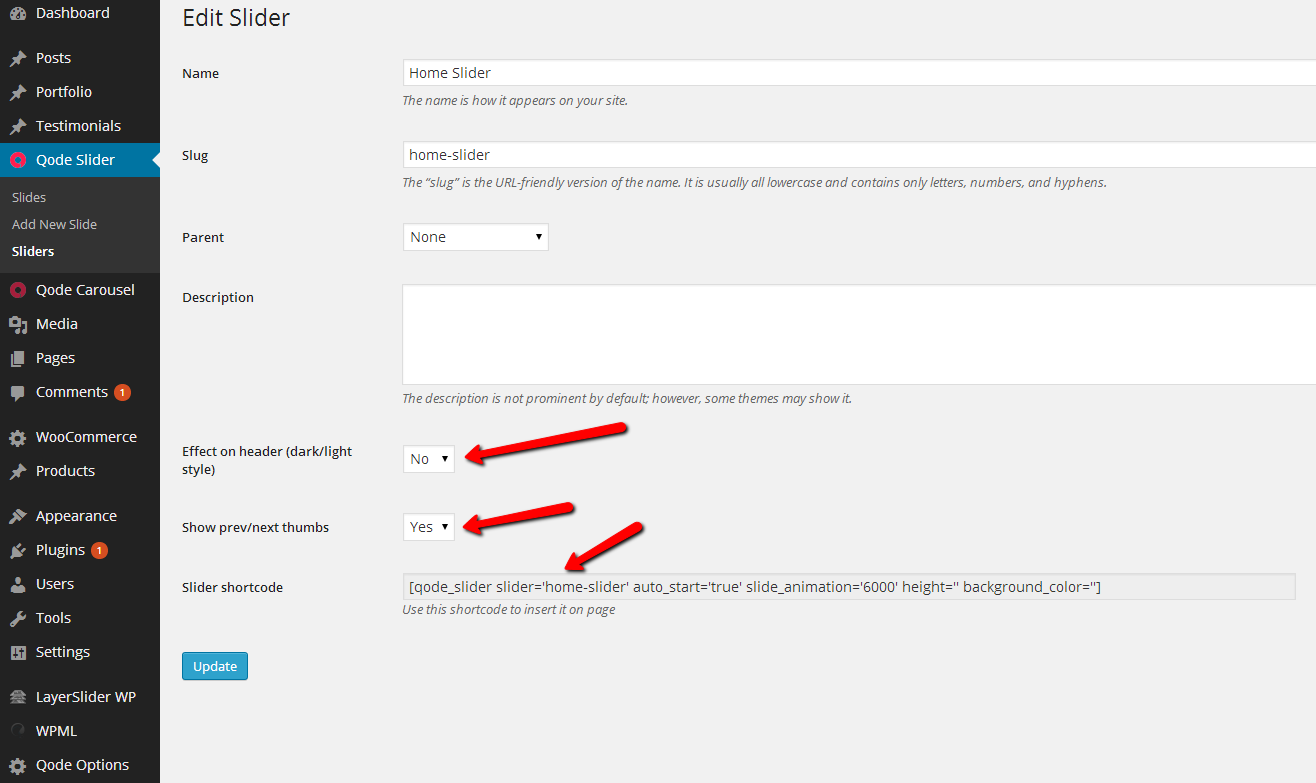The width and height of the screenshot is (1316, 783).
Task: Click the WooCommerce gear icon
Action: pyautogui.click(x=18, y=438)
